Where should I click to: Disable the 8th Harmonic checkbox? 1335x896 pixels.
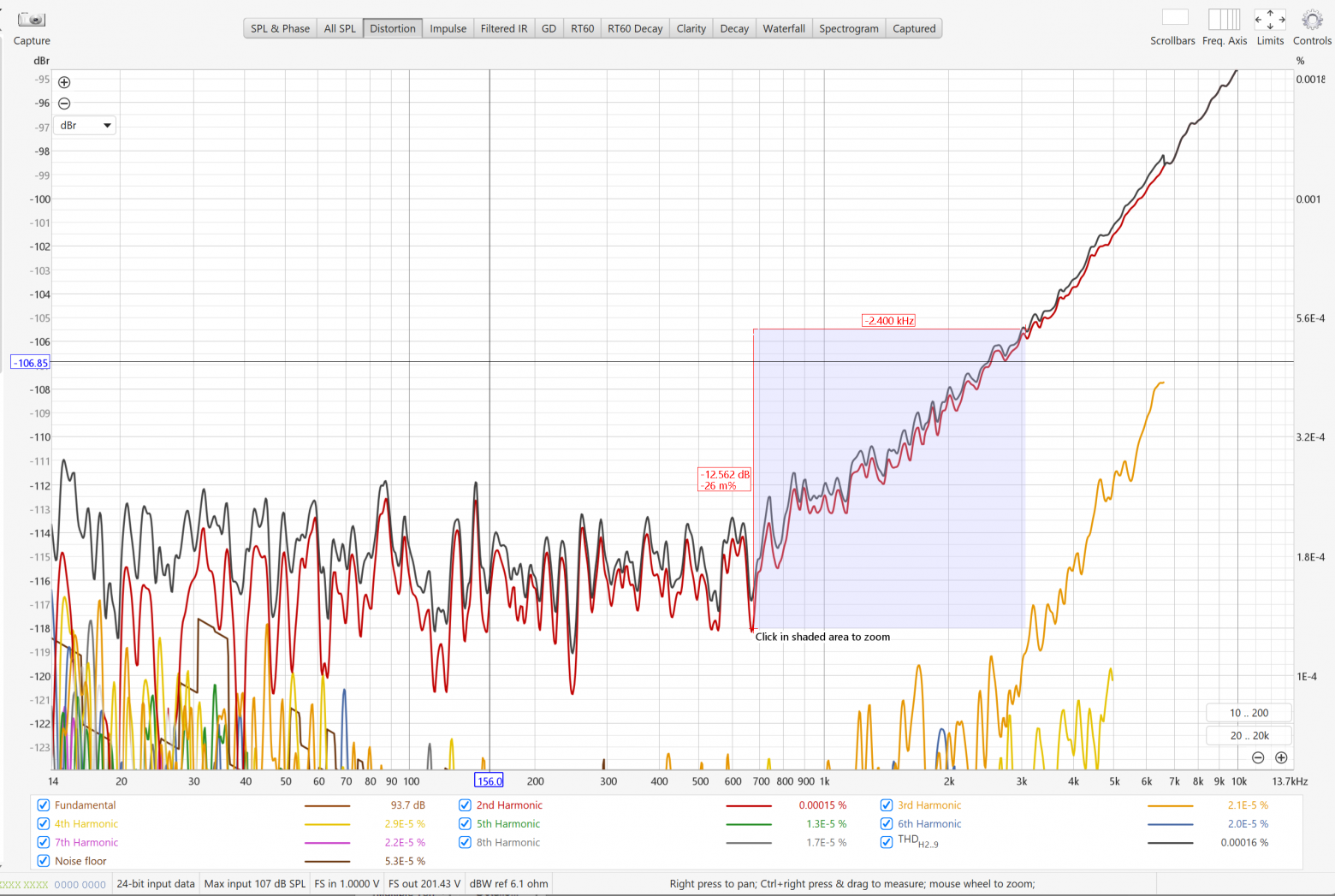click(x=466, y=842)
